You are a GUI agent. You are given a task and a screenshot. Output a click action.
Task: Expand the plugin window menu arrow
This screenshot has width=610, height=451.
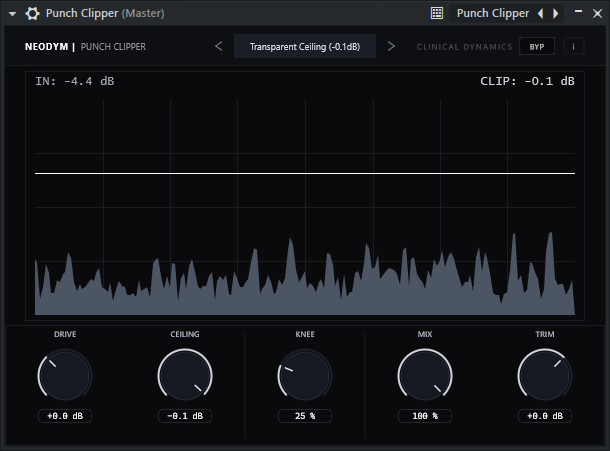tap(12, 14)
